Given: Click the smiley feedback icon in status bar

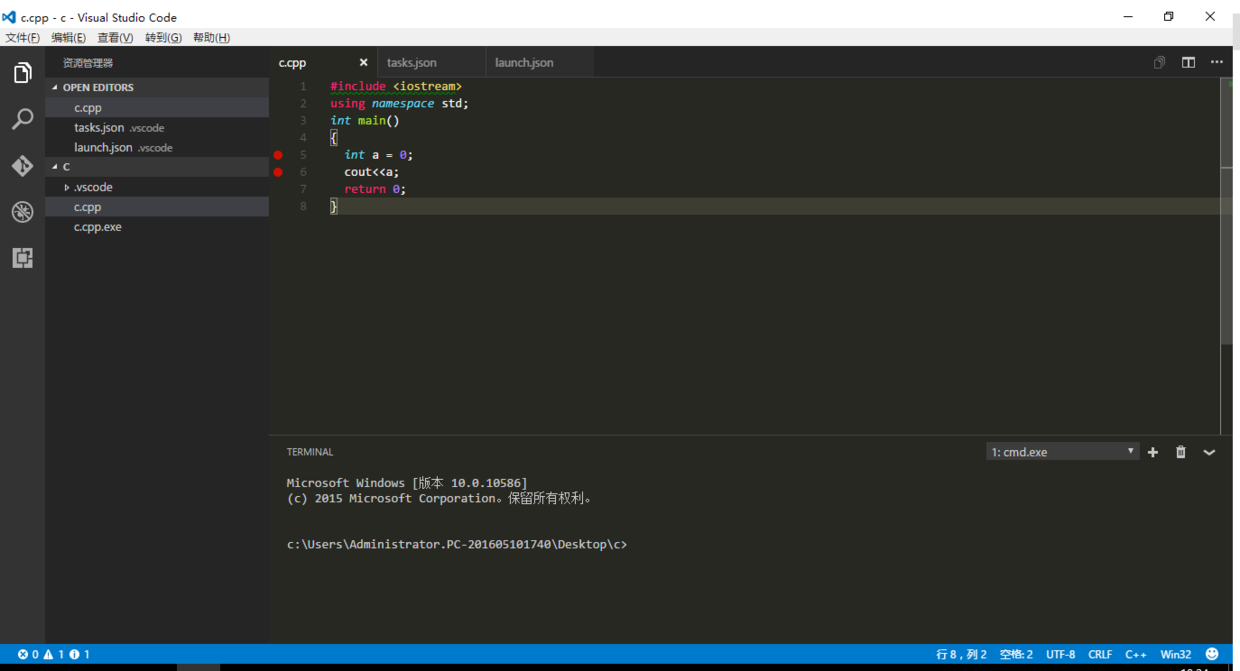Looking at the screenshot, I should click(1212, 654).
